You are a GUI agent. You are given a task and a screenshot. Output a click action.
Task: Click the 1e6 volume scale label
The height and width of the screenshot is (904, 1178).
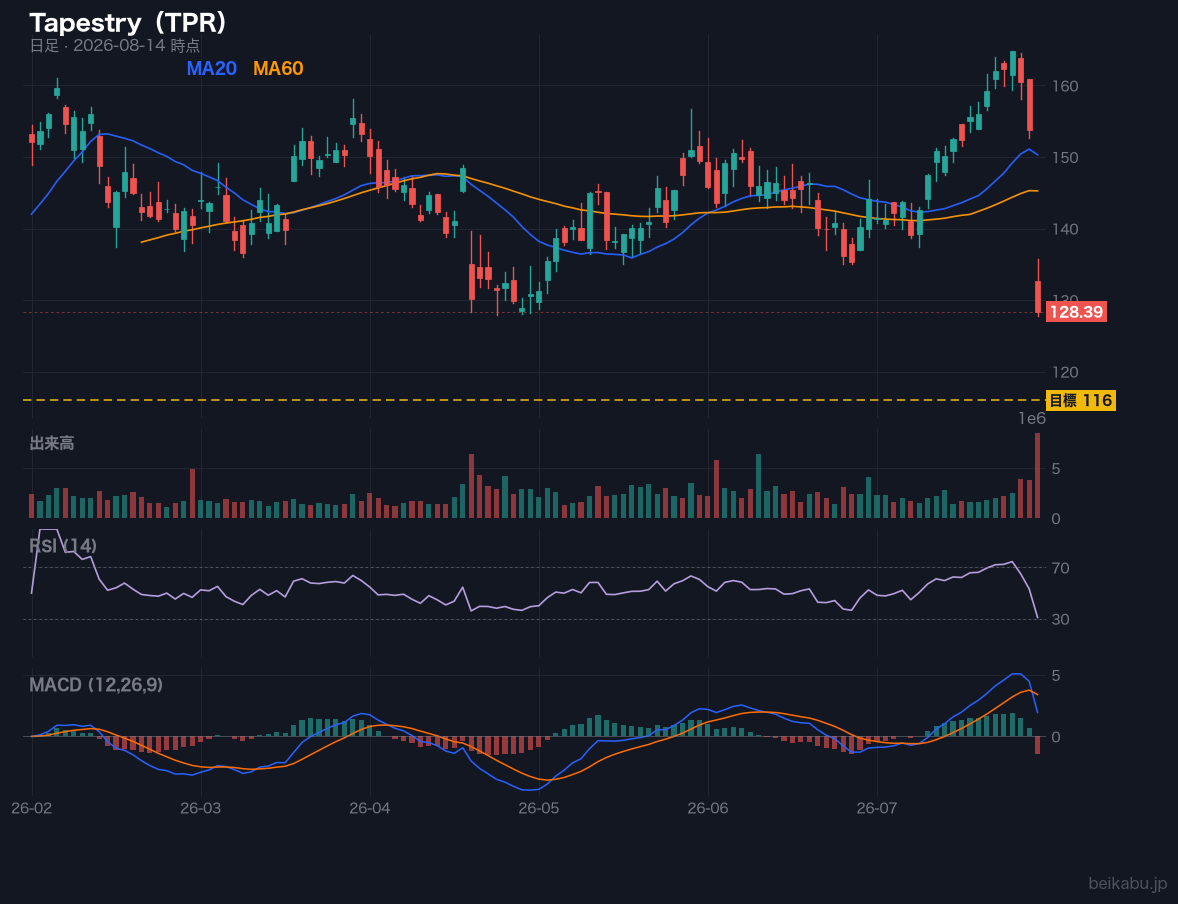pos(1032,419)
